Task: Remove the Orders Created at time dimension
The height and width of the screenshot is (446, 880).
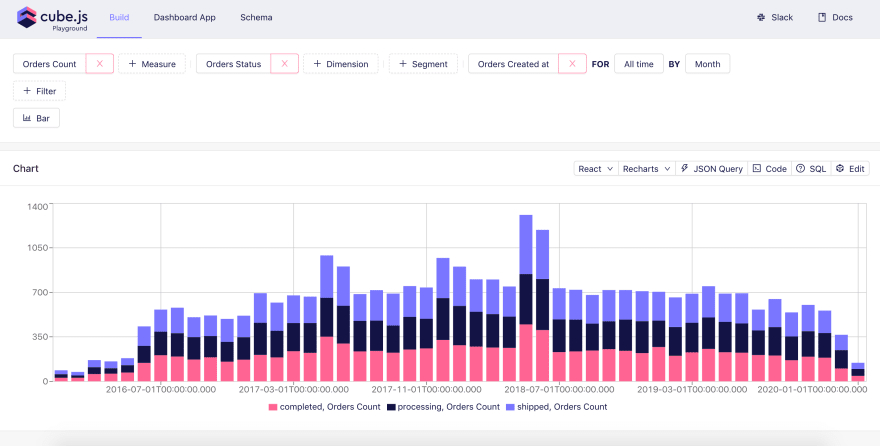Action: pyautogui.click(x=572, y=64)
